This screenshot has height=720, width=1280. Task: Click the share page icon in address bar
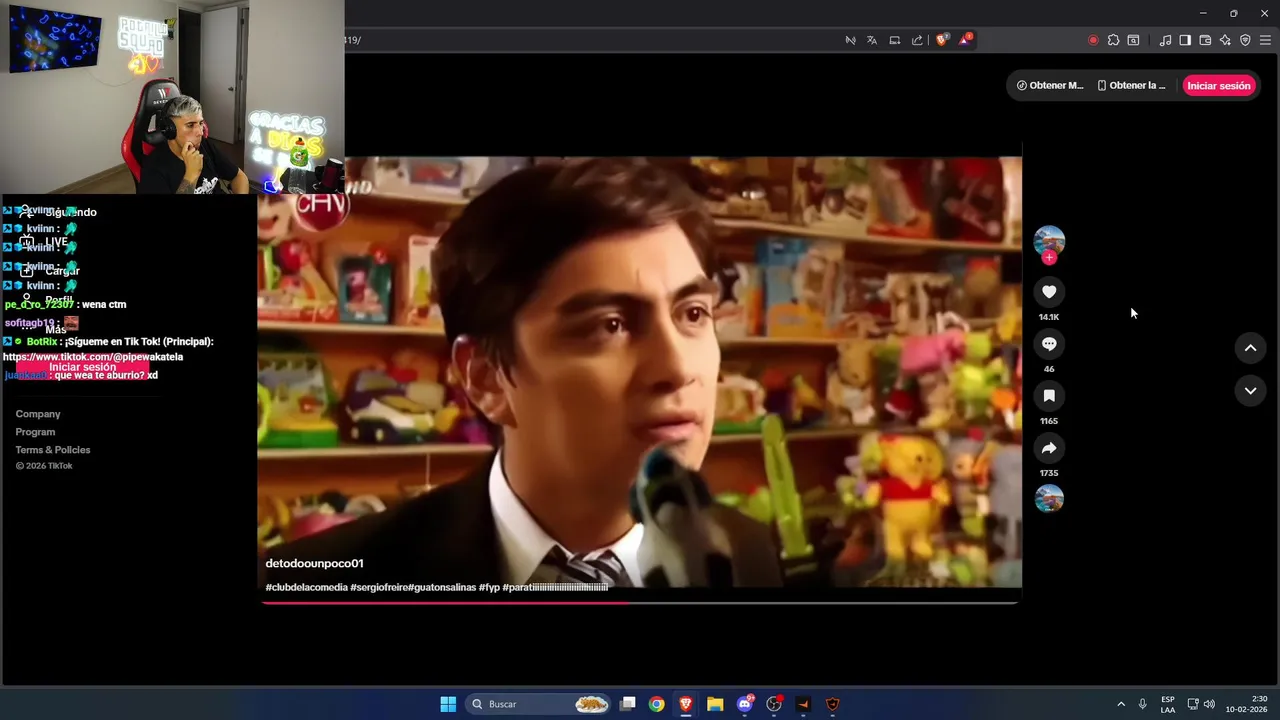[x=917, y=40]
